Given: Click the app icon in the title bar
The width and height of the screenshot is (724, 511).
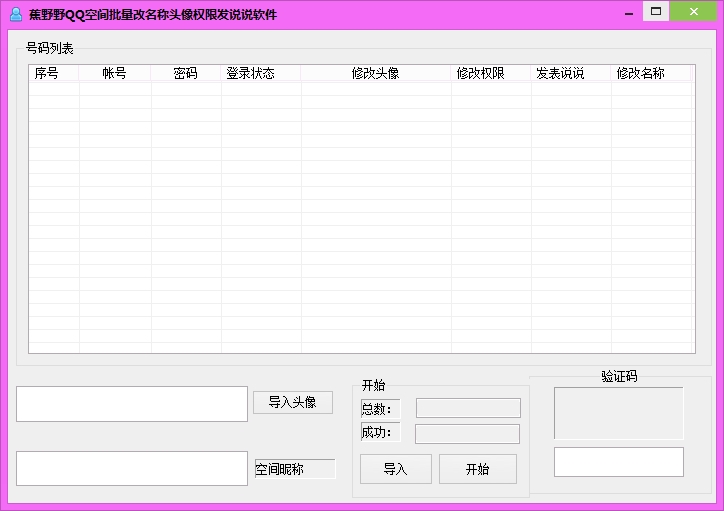Looking at the screenshot, I should (x=15, y=14).
